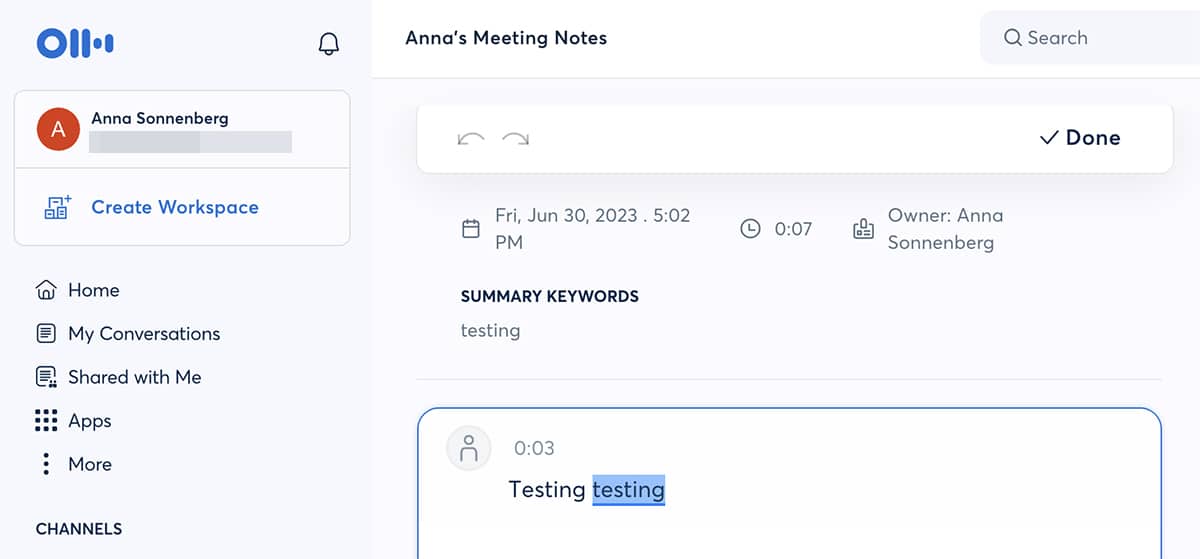This screenshot has width=1200, height=559.
Task: Click Done to finish editing
Action: point(1080,138)
